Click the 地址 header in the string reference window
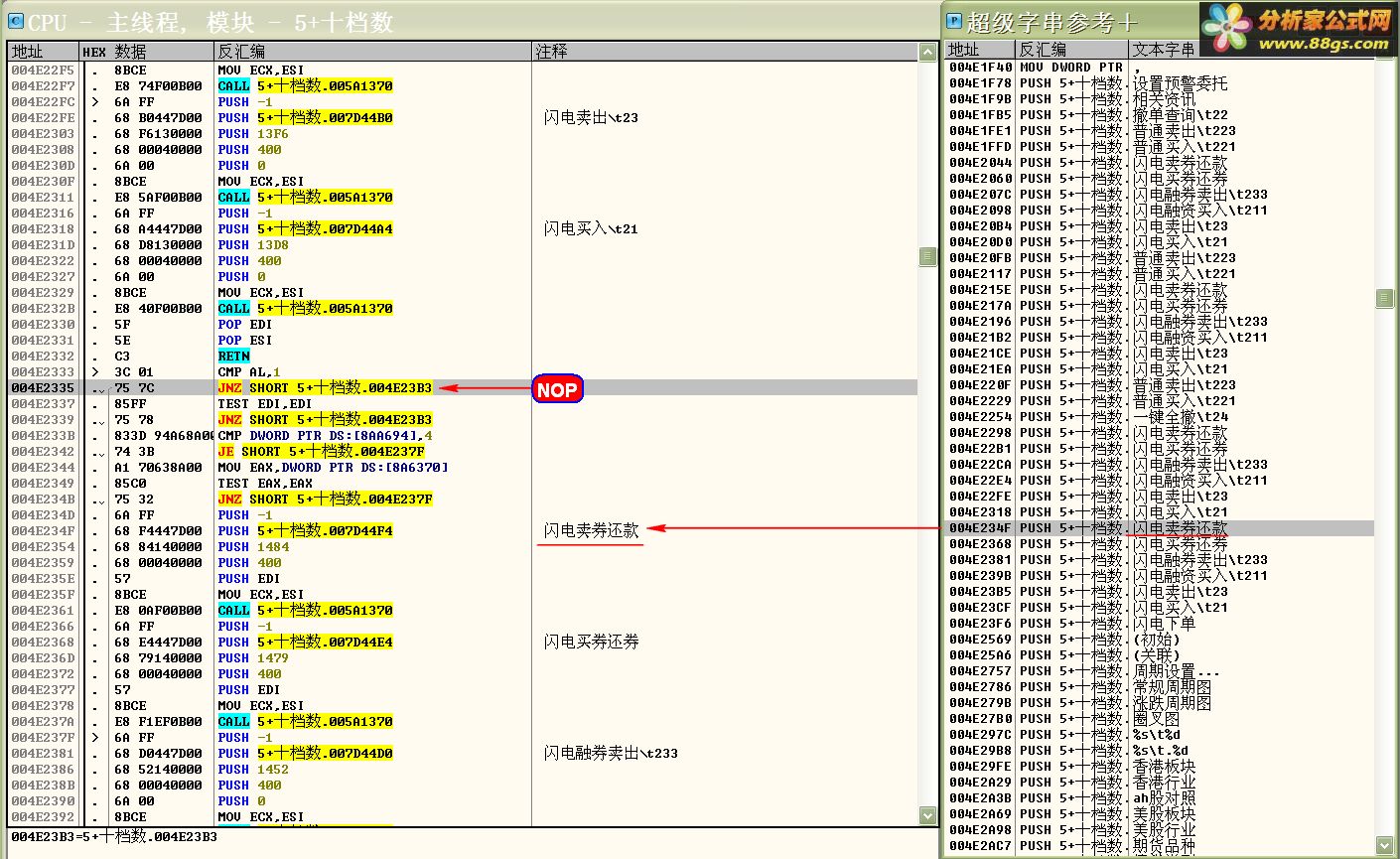Viewport: 1400px width, 859px height. [980, 50]
